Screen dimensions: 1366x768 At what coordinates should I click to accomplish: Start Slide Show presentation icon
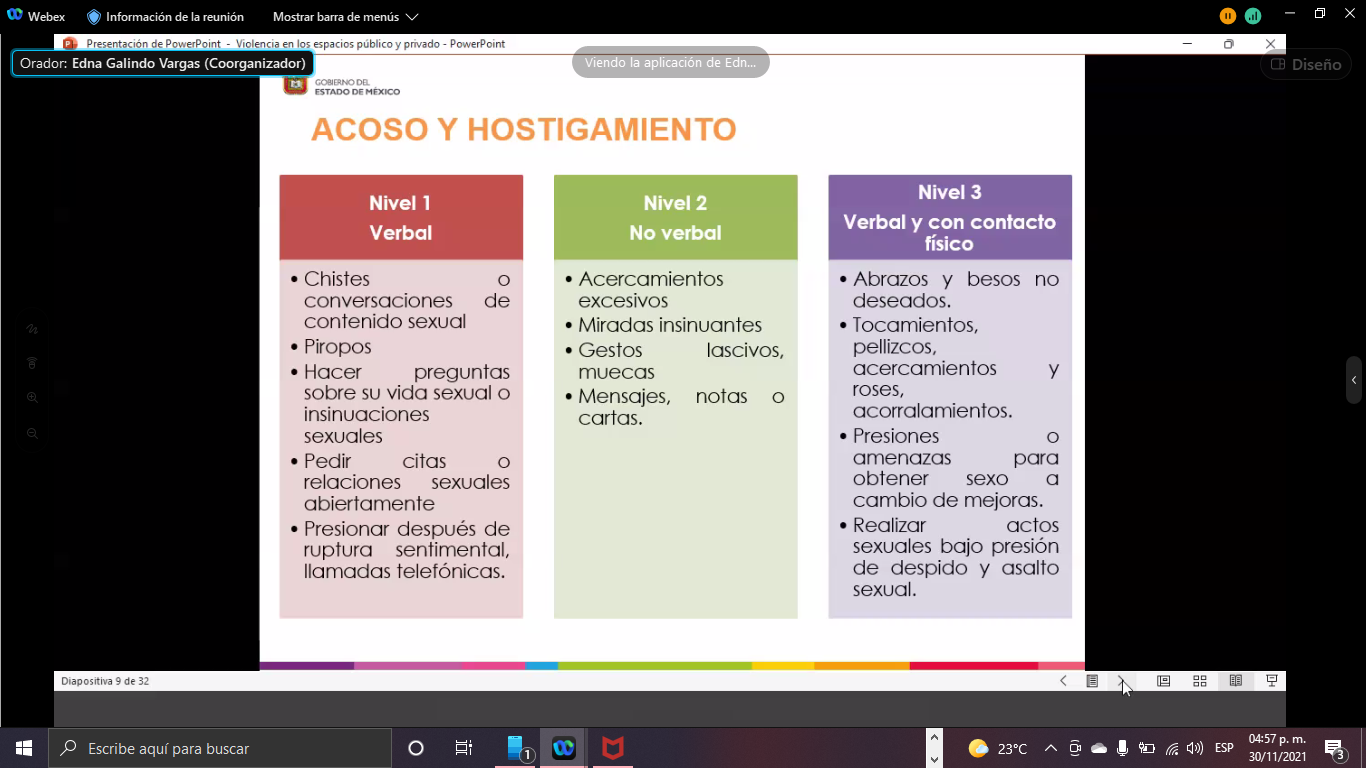click(1272, 681)
